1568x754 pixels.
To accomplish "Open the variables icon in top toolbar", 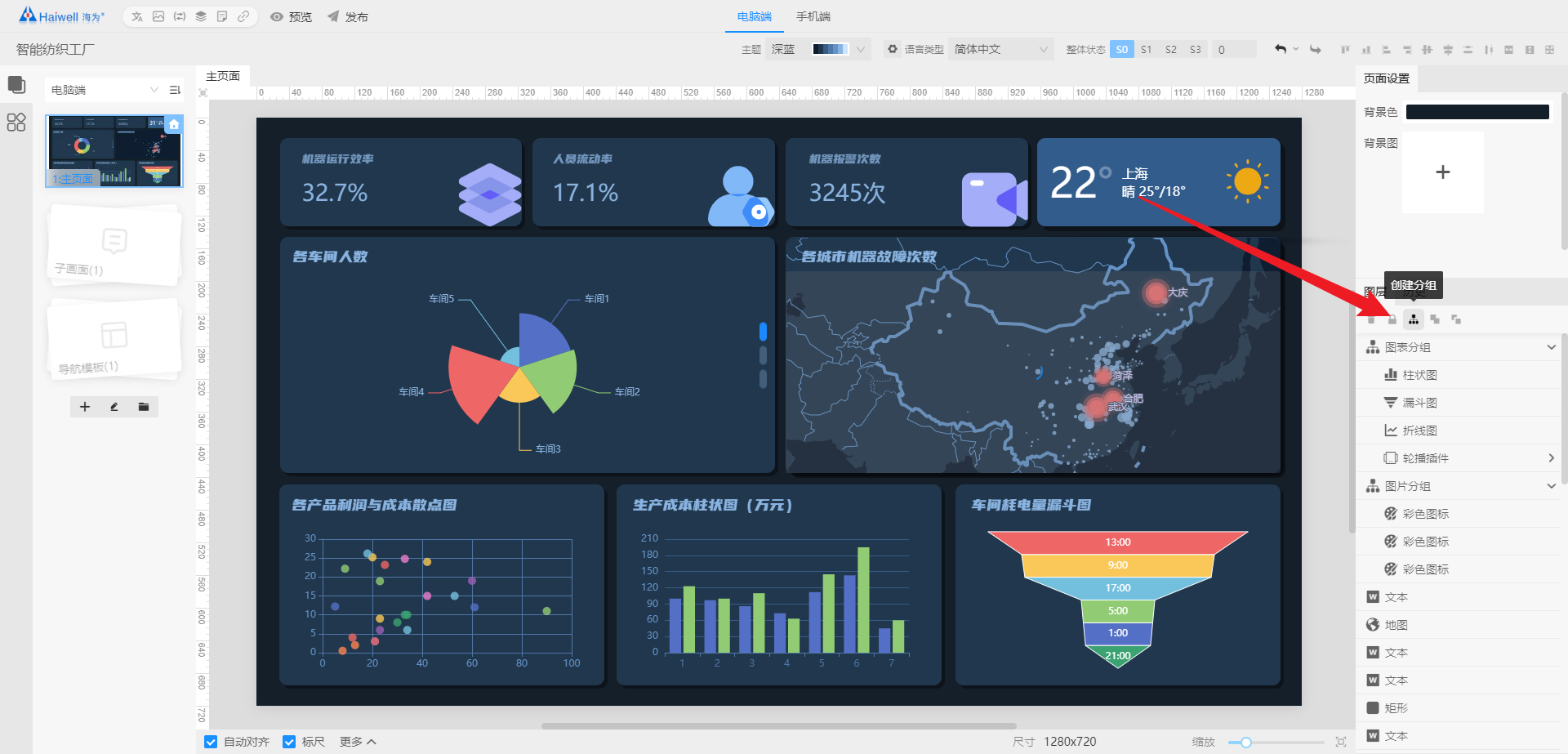I will click(x=180, y=16).
